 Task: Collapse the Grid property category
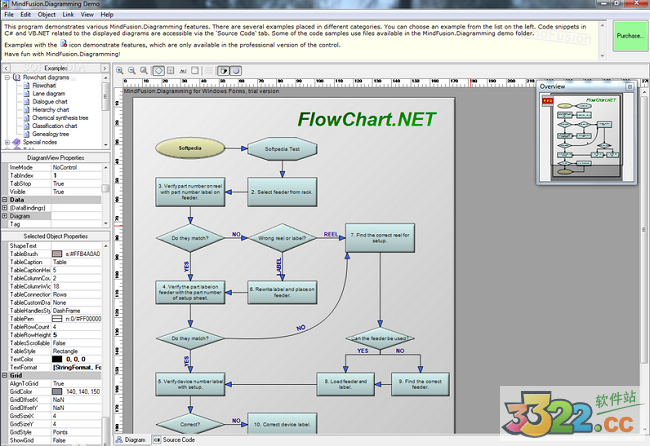(x=5, y=375)
